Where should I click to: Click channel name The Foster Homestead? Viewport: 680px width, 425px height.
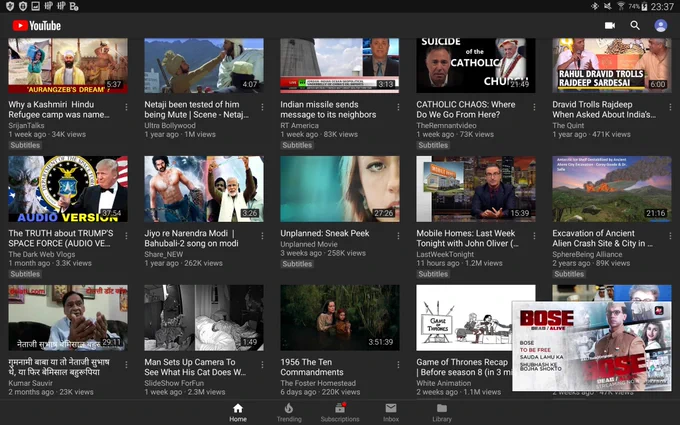coord(318,383)
